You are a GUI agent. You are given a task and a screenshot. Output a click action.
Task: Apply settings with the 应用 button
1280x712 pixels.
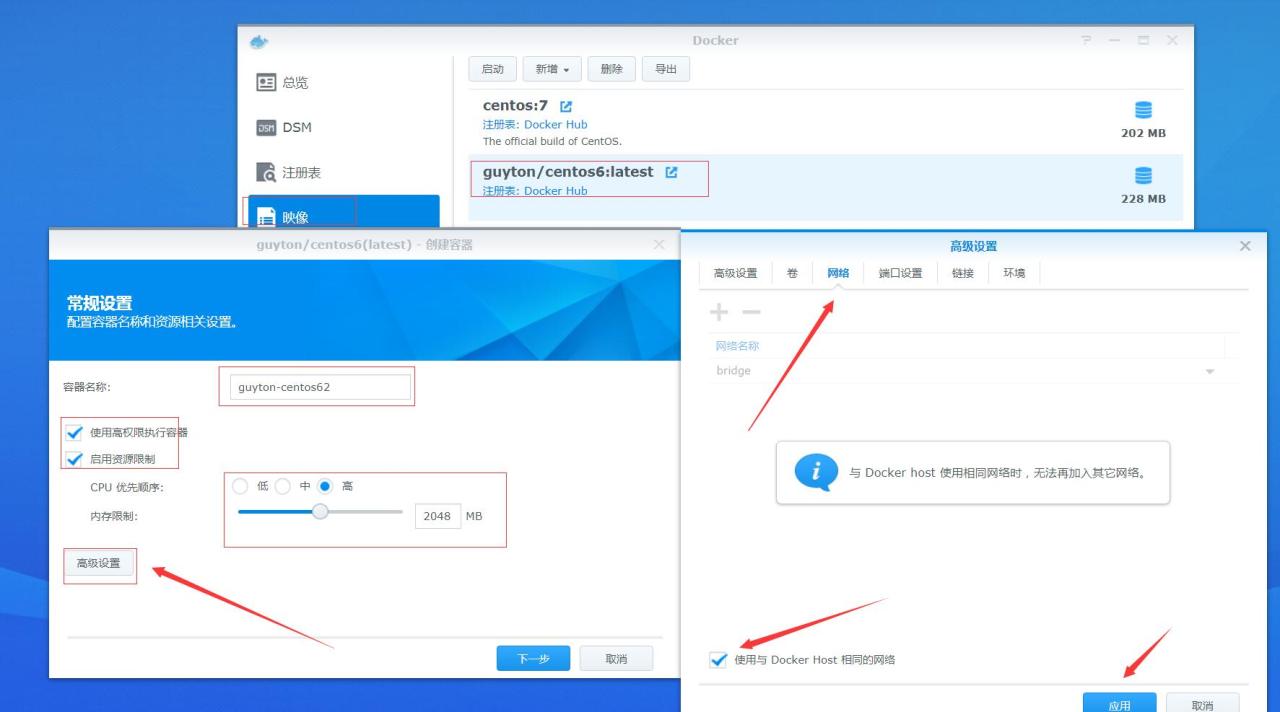[x=1120, y=702]
